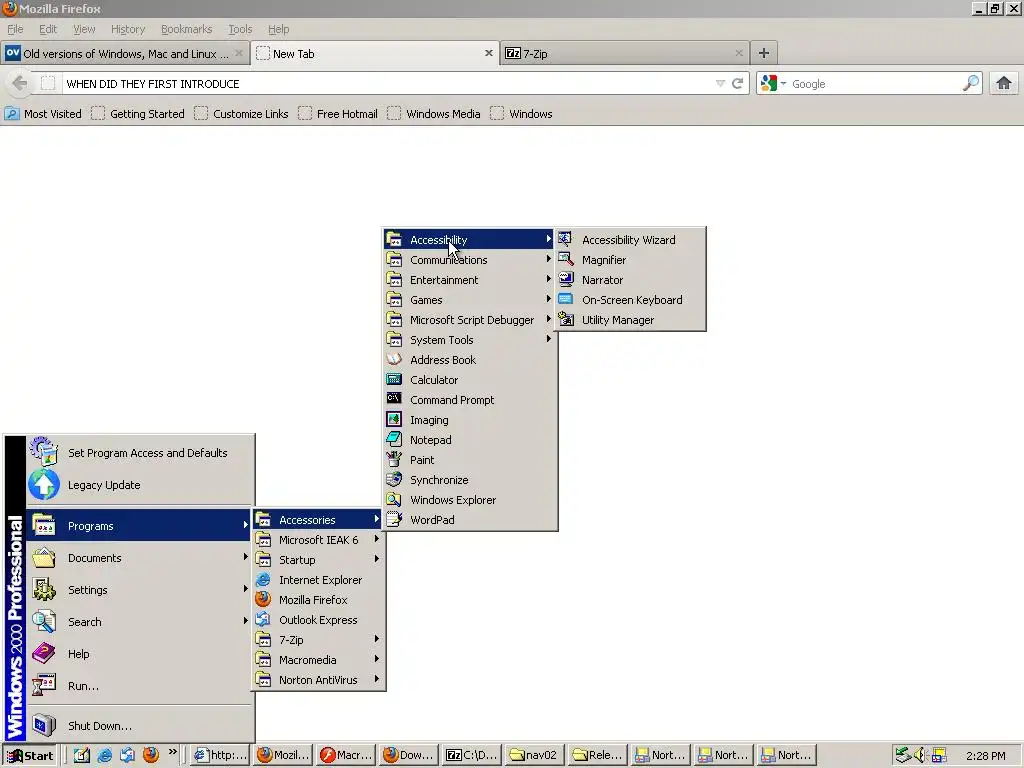Reload the current page
Screen dimensions: 1024x768
737,84
